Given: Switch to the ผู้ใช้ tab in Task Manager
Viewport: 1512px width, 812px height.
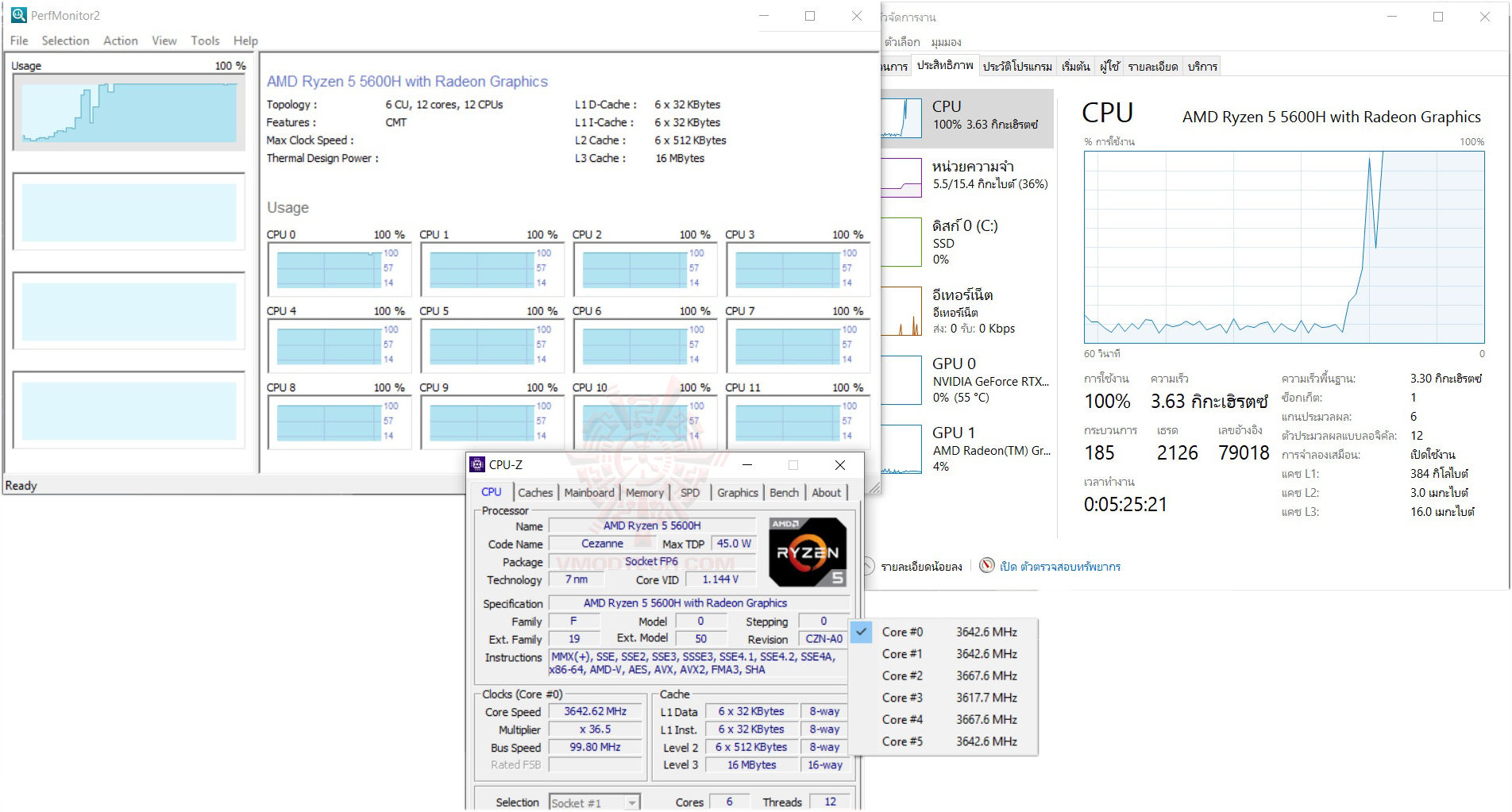Looking at the screenshot, I should [1109, 67].
